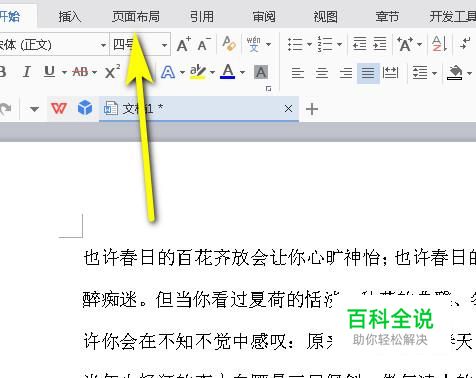
Task: Click the blue cube icon
Action: point(85,108)
